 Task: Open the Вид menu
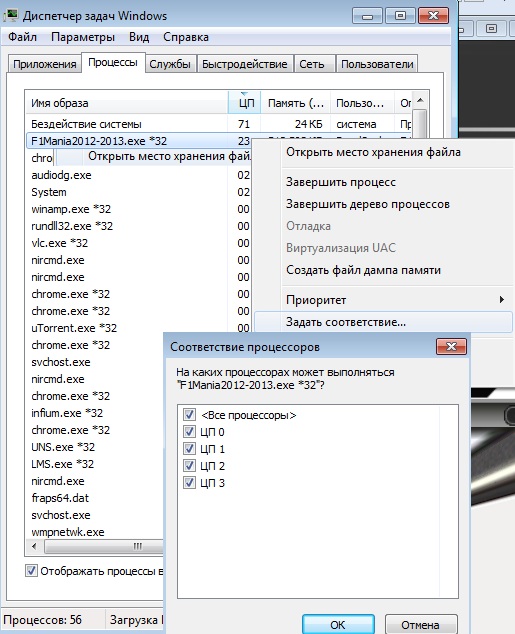tap(139, 37)
